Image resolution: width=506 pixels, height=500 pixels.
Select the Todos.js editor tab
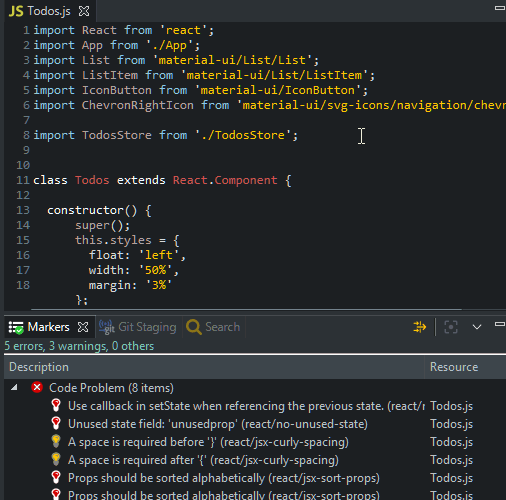click(49, 11)
